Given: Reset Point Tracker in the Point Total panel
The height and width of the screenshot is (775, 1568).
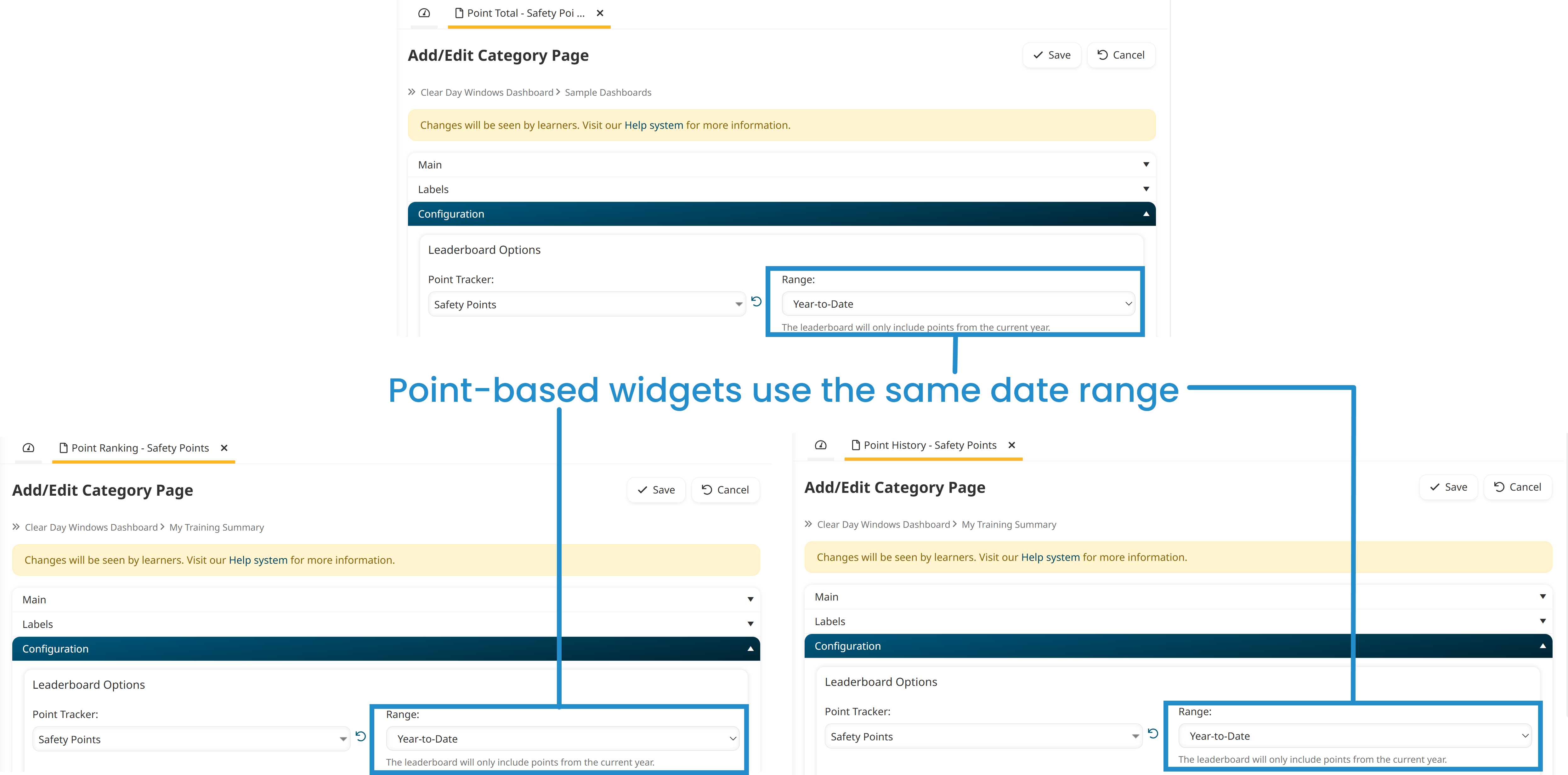Looking at the screenshot, I should [x=756, y=301].
